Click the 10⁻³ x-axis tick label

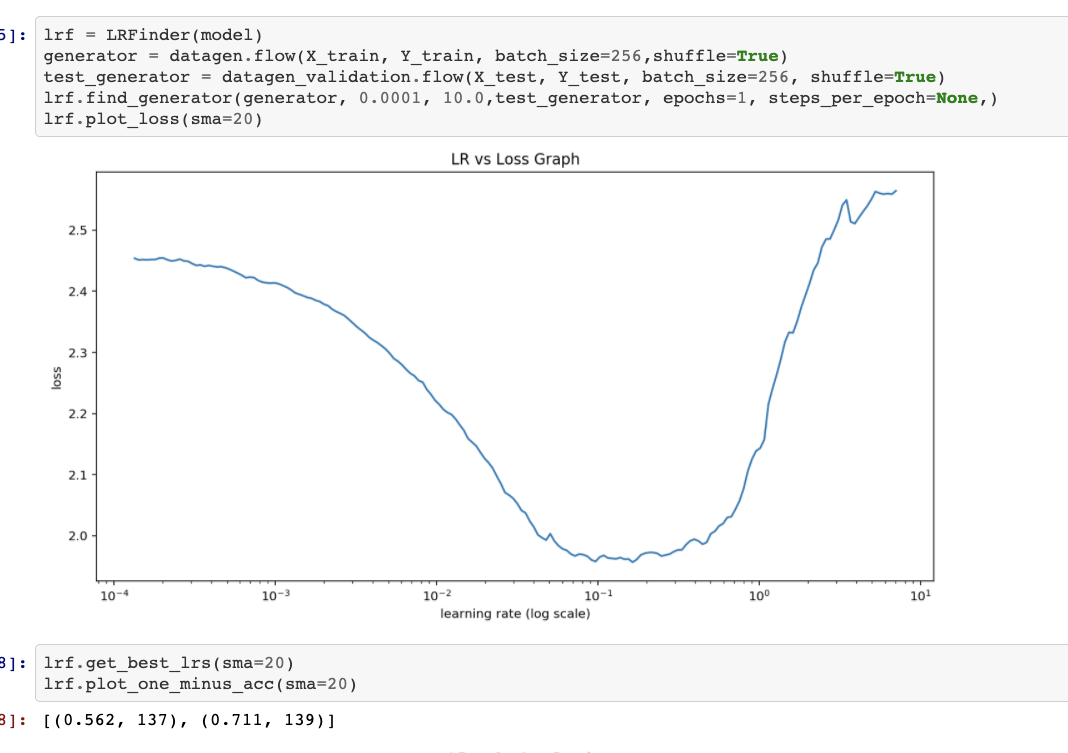[x=275, y=595]
